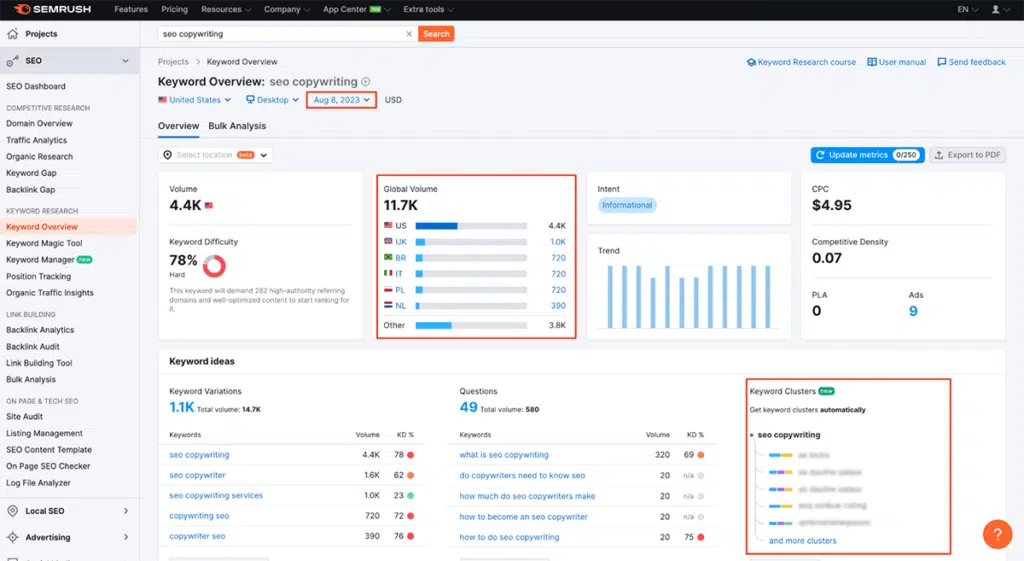Expand the Local SEO sidebar section

pyautogui.click(x=126, y=511)
